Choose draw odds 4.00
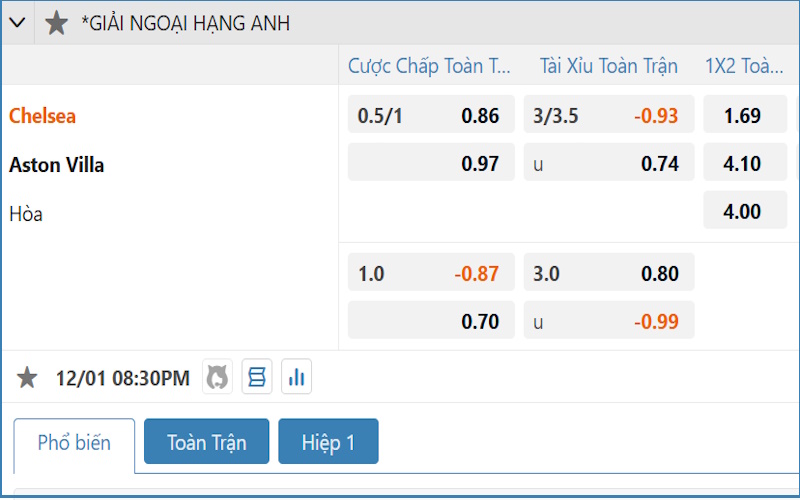The height and width of the screenshot is (500, 800). [744, 211]
